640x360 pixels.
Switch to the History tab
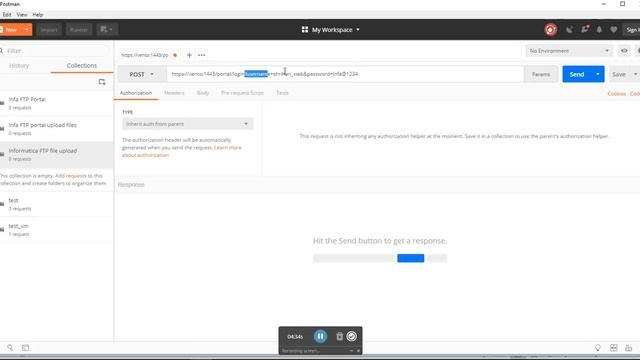19,66
